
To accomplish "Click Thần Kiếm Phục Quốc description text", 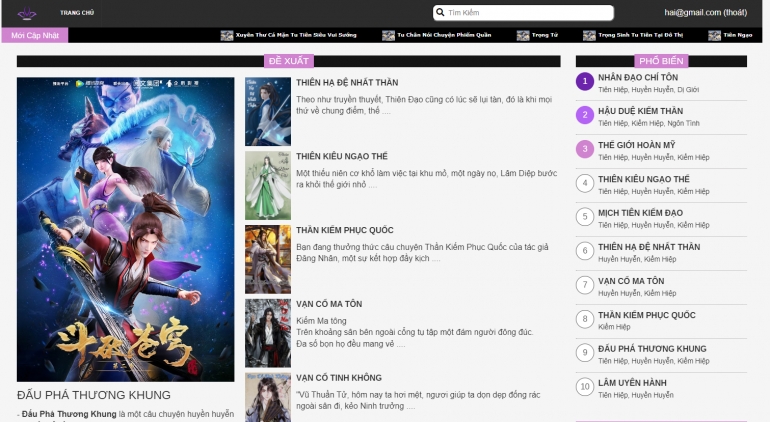I will click(422, 253).
